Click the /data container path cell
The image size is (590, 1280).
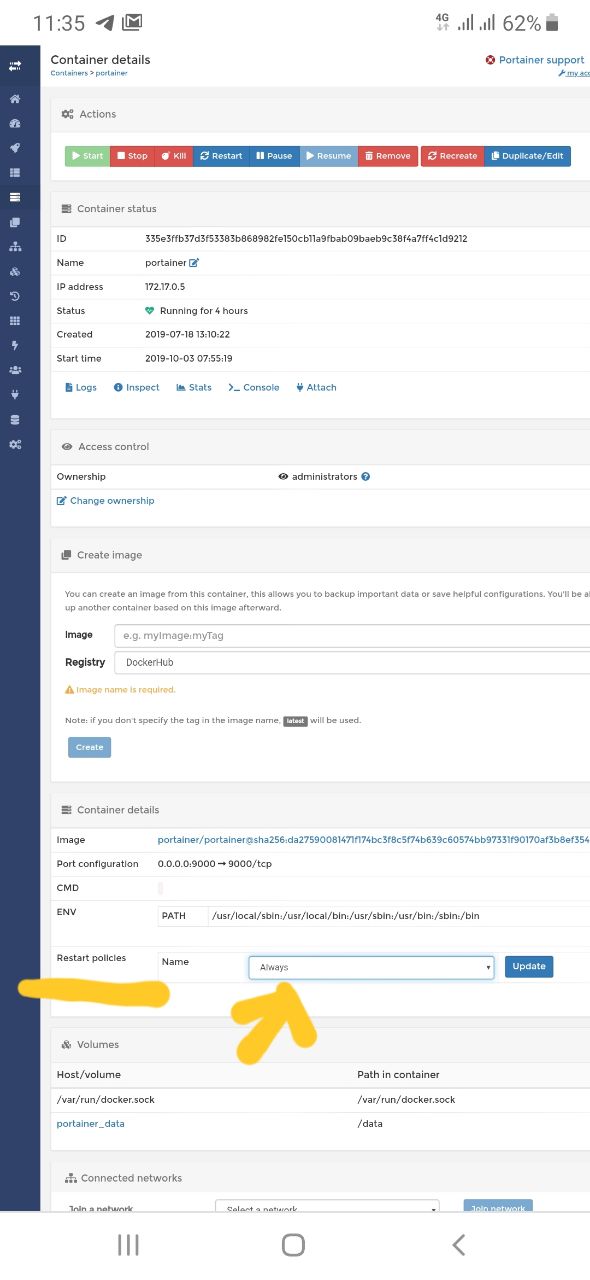coord(370,1124)
